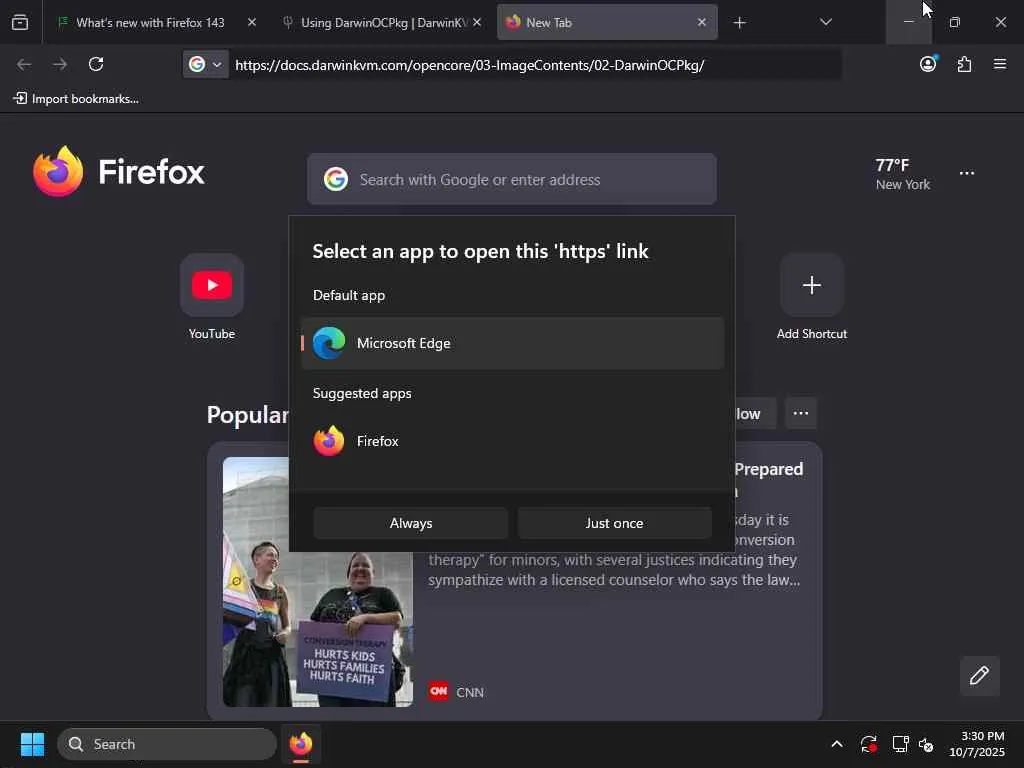Image resolution: width=1024 pixels, height=768 pixels.
Task: Open the Popular section options ellipsis
Action: pyautogui.click(x=801, y=413)
